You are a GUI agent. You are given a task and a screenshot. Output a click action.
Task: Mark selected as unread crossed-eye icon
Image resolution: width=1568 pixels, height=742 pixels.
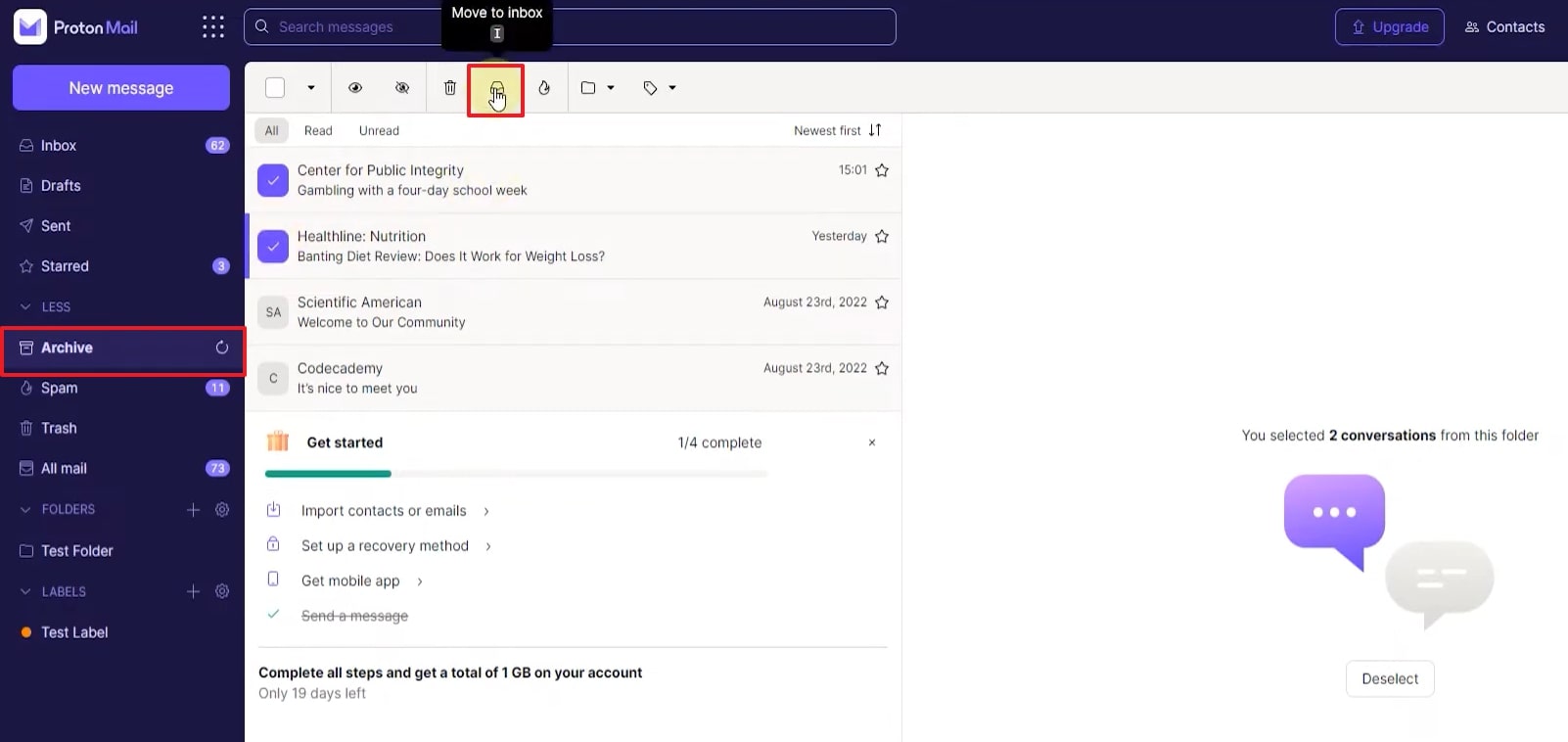402,88
